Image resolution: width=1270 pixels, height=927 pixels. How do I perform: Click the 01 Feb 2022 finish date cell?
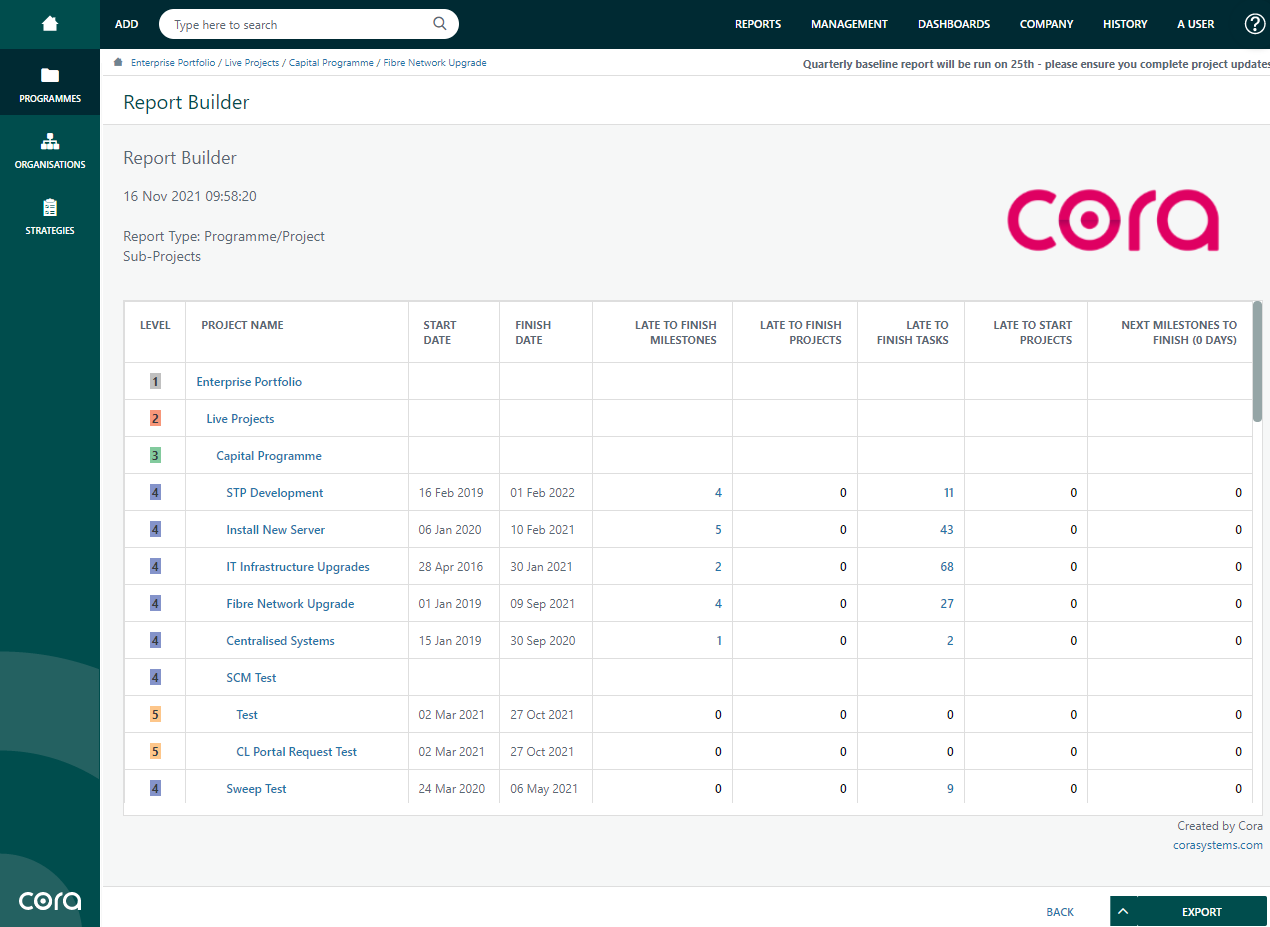[542, 493]
